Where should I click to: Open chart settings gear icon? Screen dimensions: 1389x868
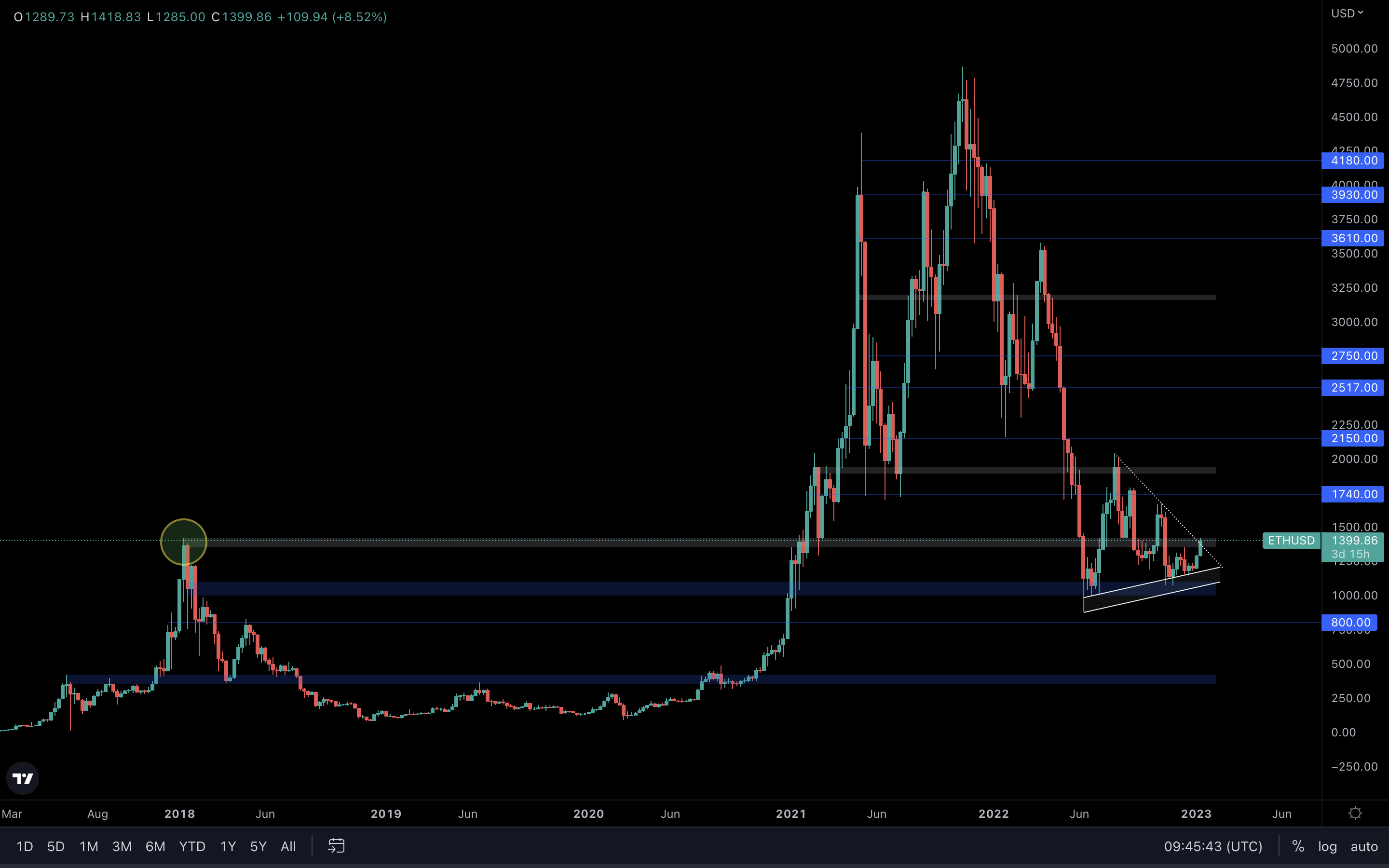(x=1355, y=813)
